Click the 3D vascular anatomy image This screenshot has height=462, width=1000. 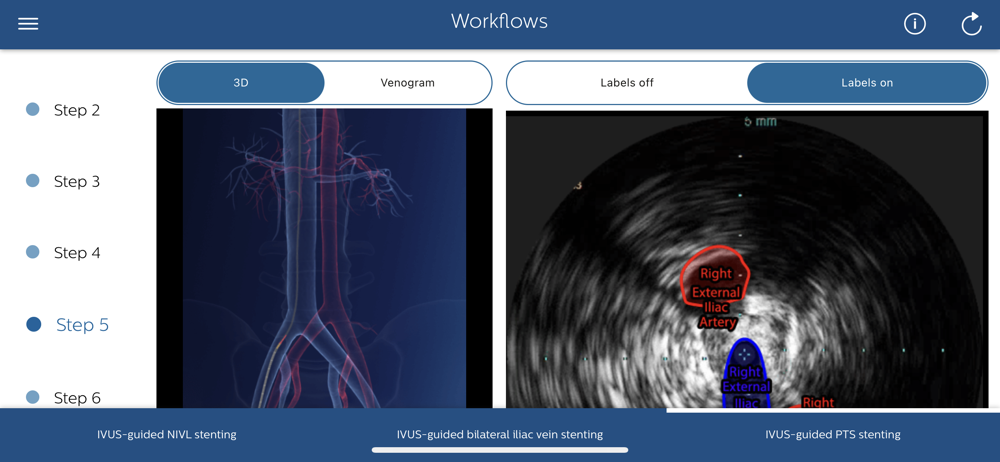(324, 258)
